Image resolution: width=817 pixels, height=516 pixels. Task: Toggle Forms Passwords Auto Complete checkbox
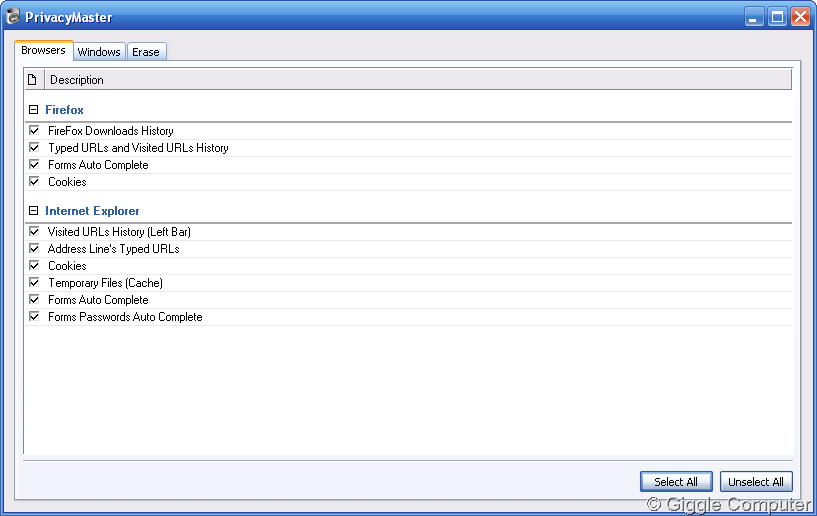pos(34,316)
